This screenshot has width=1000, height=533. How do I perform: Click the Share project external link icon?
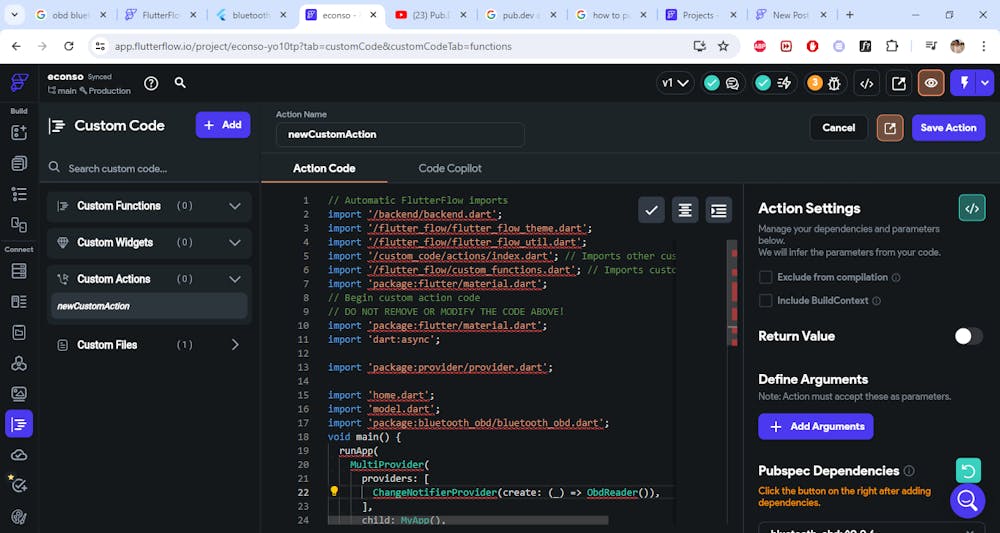pos(899,83)
